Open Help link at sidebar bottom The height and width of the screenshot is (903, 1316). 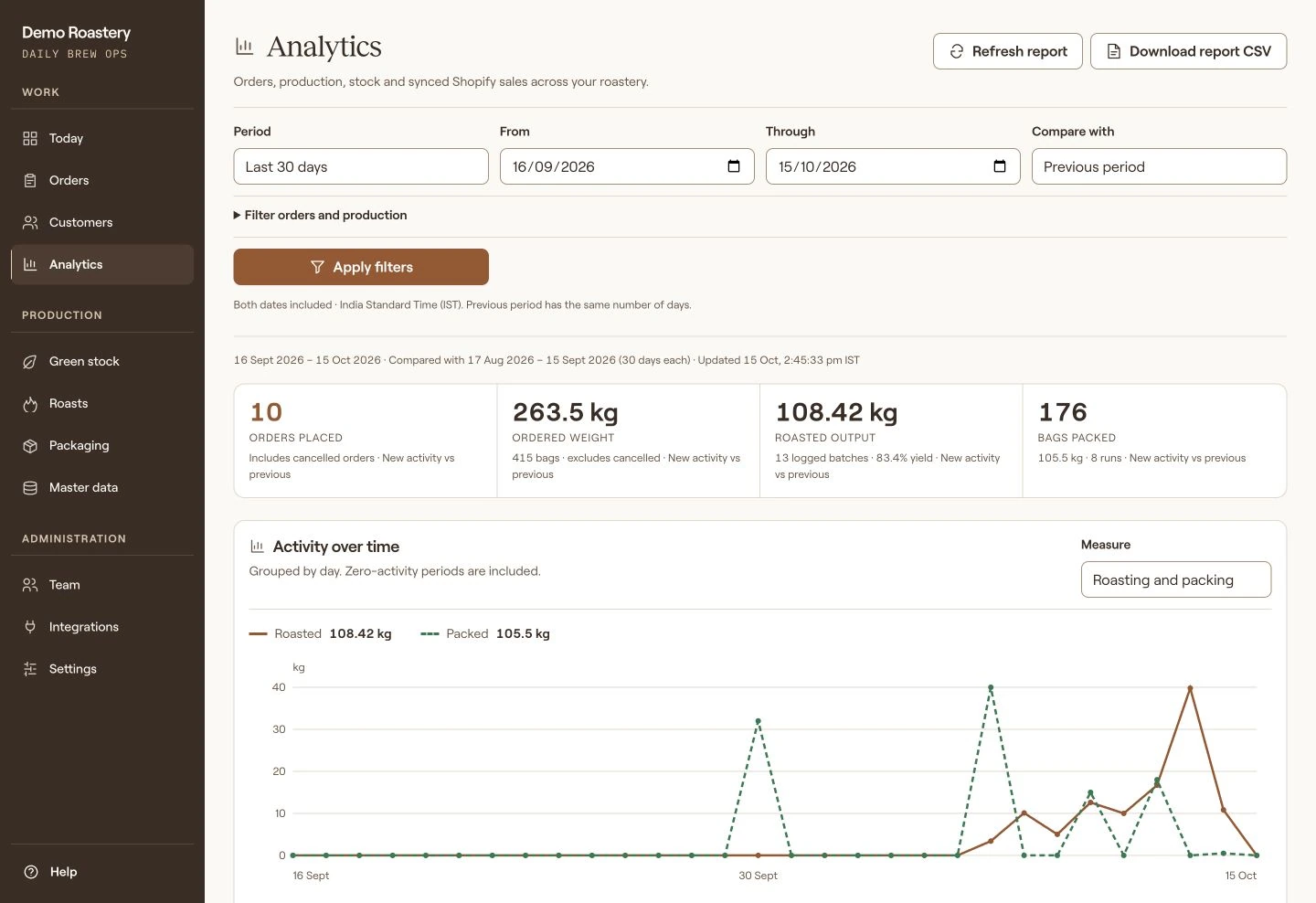102,871
